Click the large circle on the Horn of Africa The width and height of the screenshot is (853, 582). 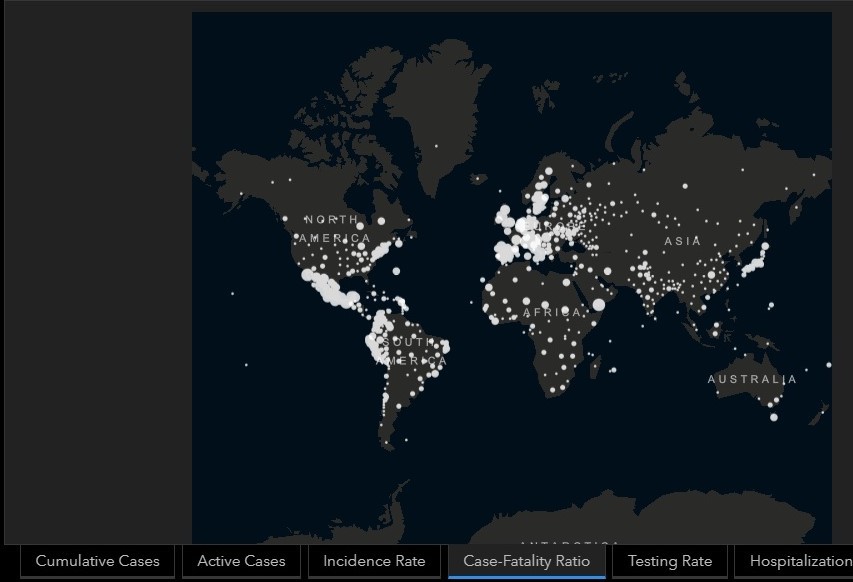[598, 305]
